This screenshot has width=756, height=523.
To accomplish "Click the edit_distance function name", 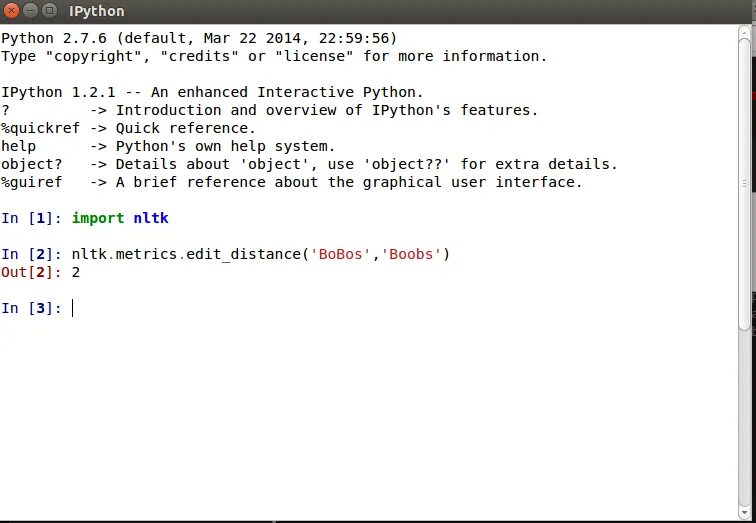I will click(x=244, y=254).
